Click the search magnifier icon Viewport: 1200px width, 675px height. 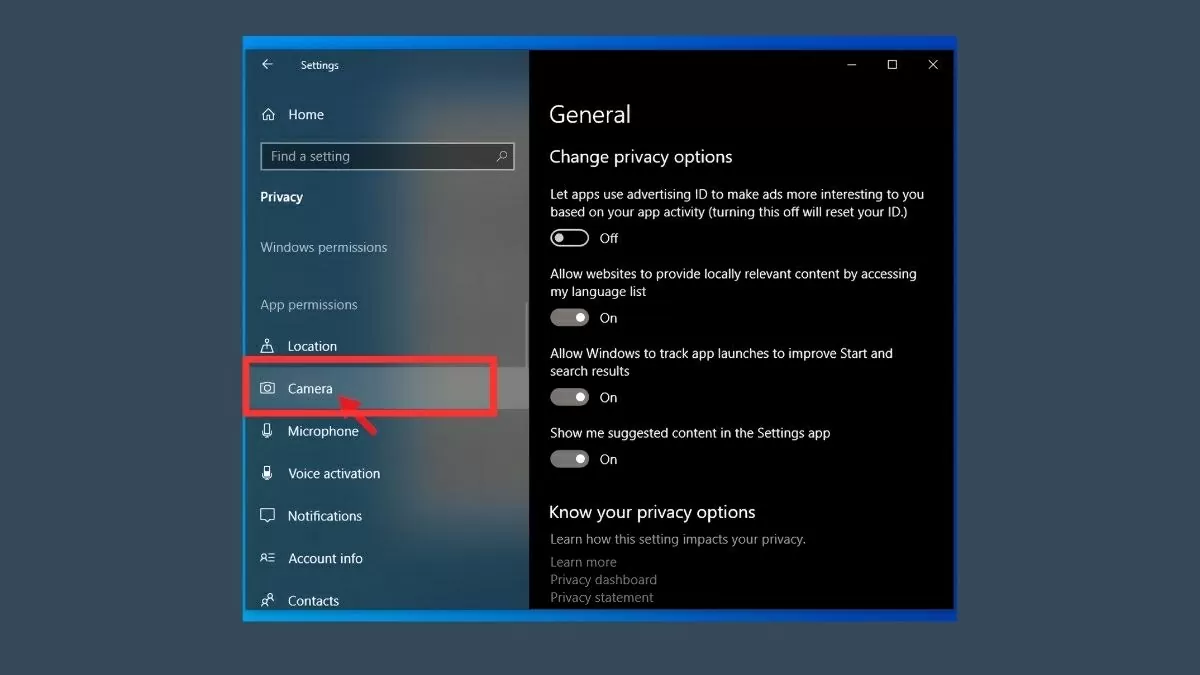coord(502,157)
